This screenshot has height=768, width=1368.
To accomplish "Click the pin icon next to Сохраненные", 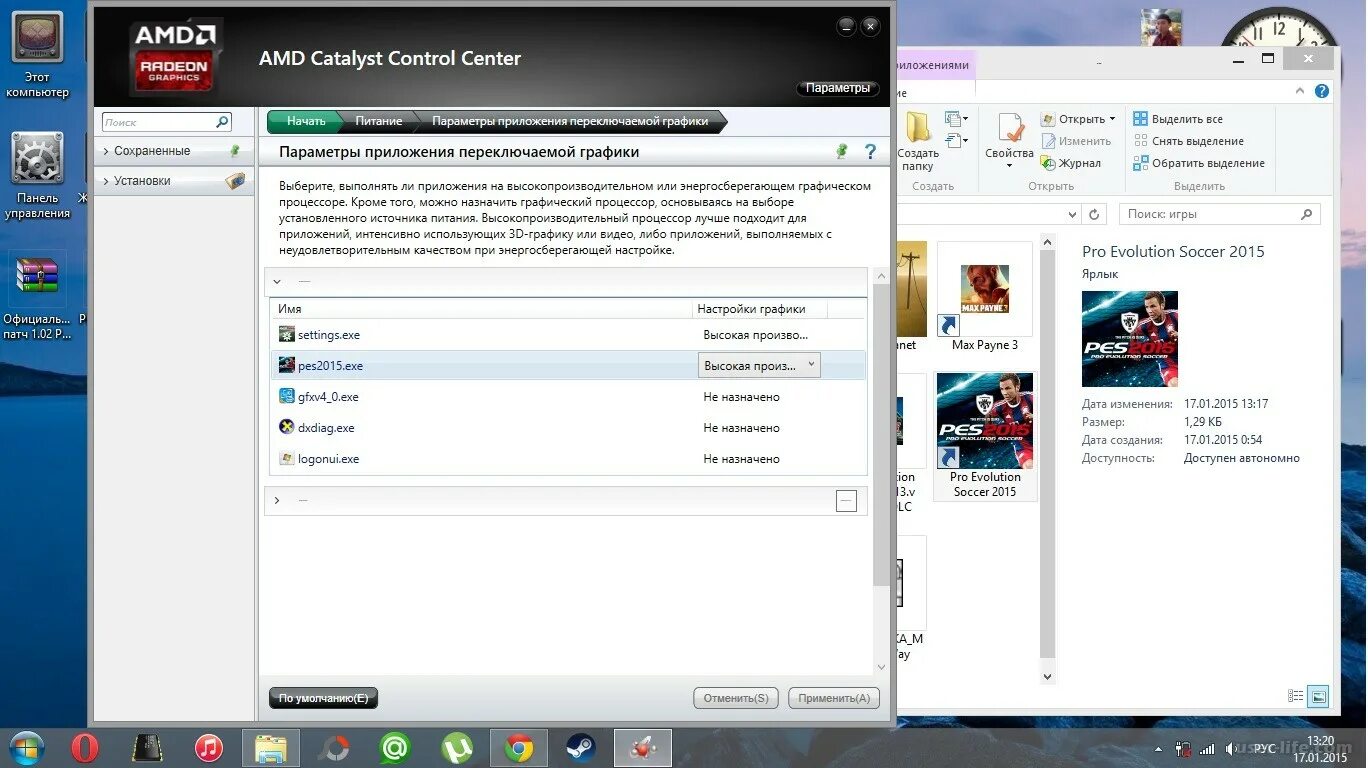I will tap(235, 151).
